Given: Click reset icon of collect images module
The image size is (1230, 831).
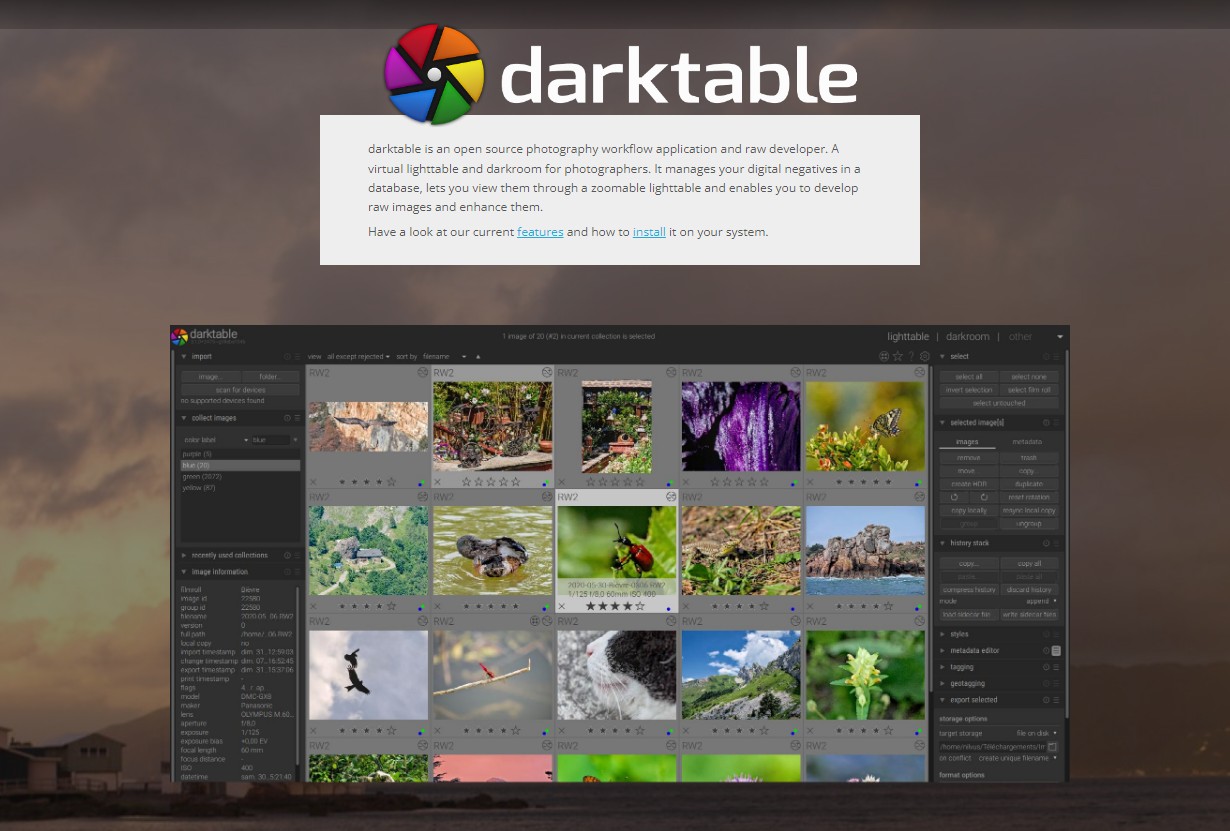Looking at the screenshot, I should click(287, 418).
